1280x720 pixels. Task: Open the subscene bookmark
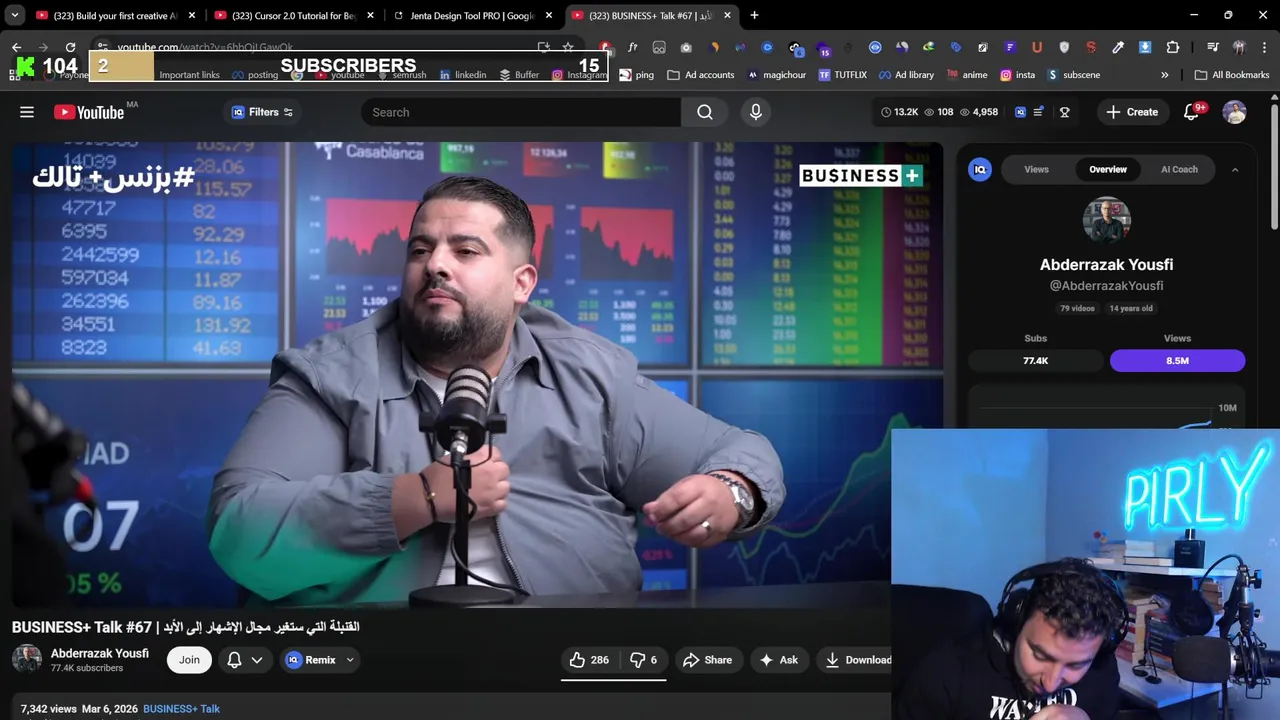(x=1073, y=75)
